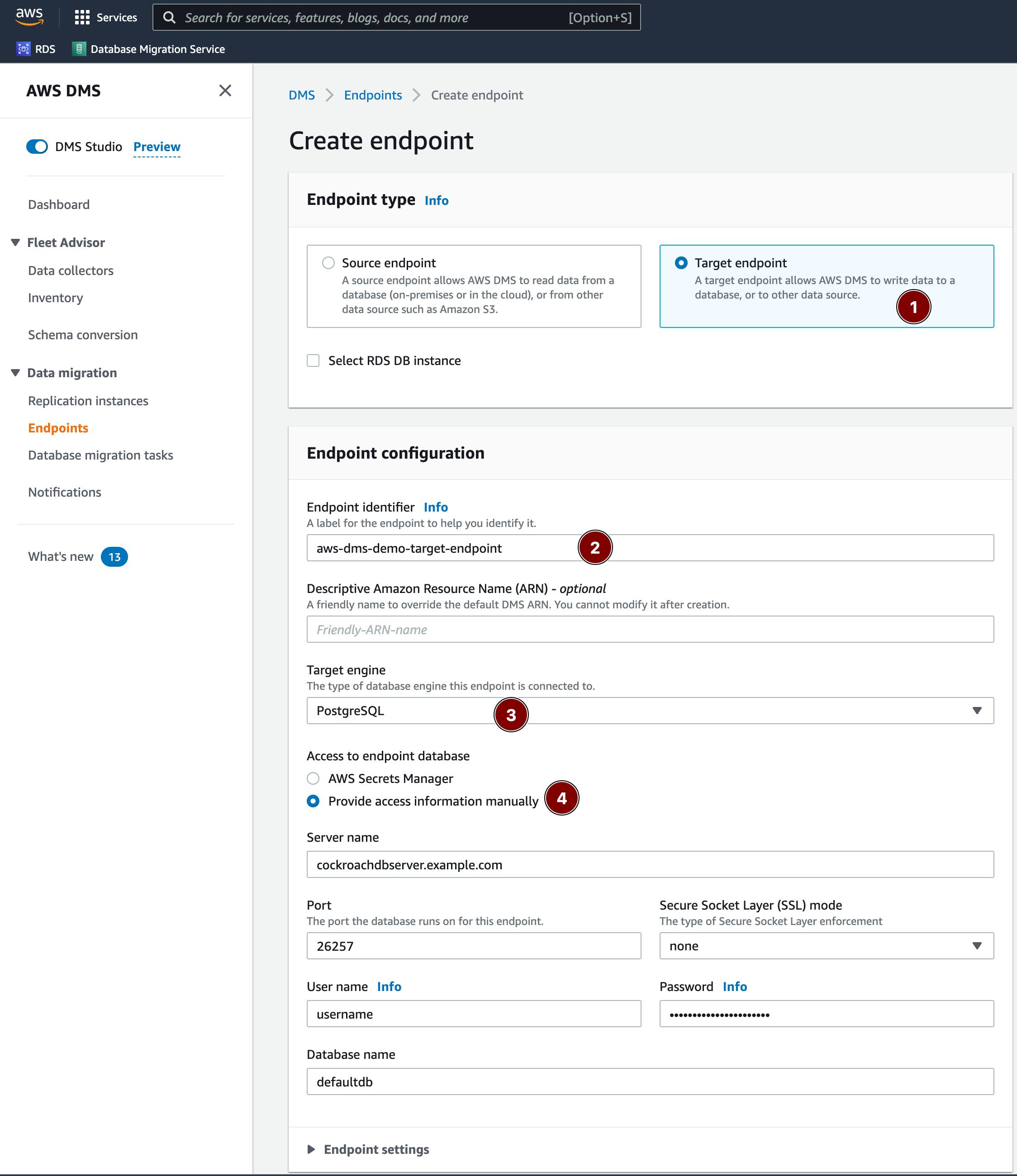
Task: Open Info link next to Password
Action: pos(735,986)
